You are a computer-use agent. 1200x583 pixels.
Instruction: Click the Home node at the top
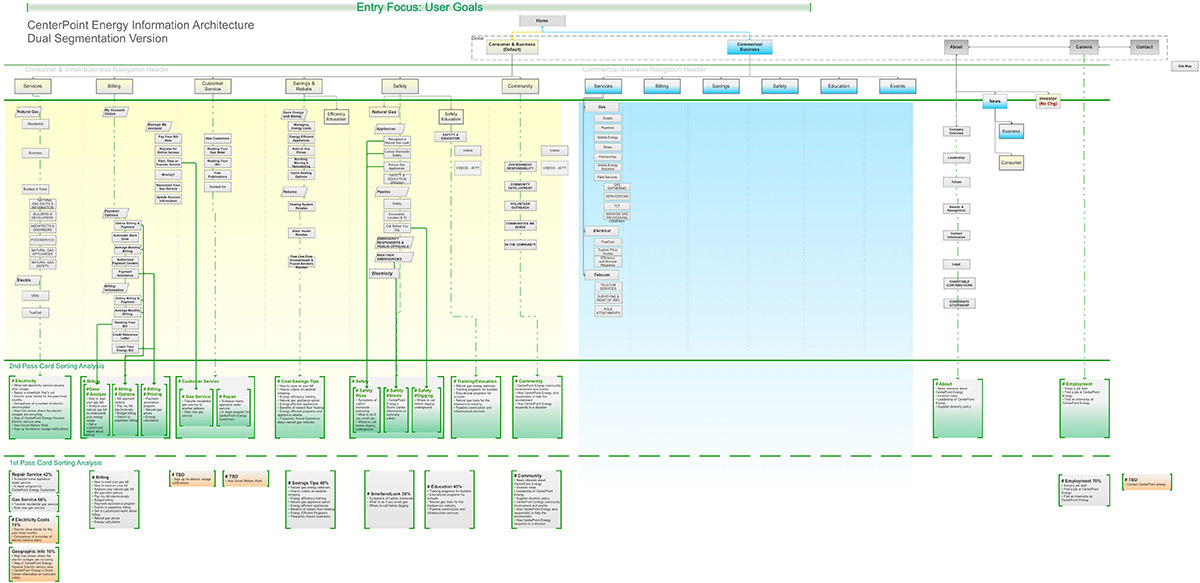tap(543, 20)
